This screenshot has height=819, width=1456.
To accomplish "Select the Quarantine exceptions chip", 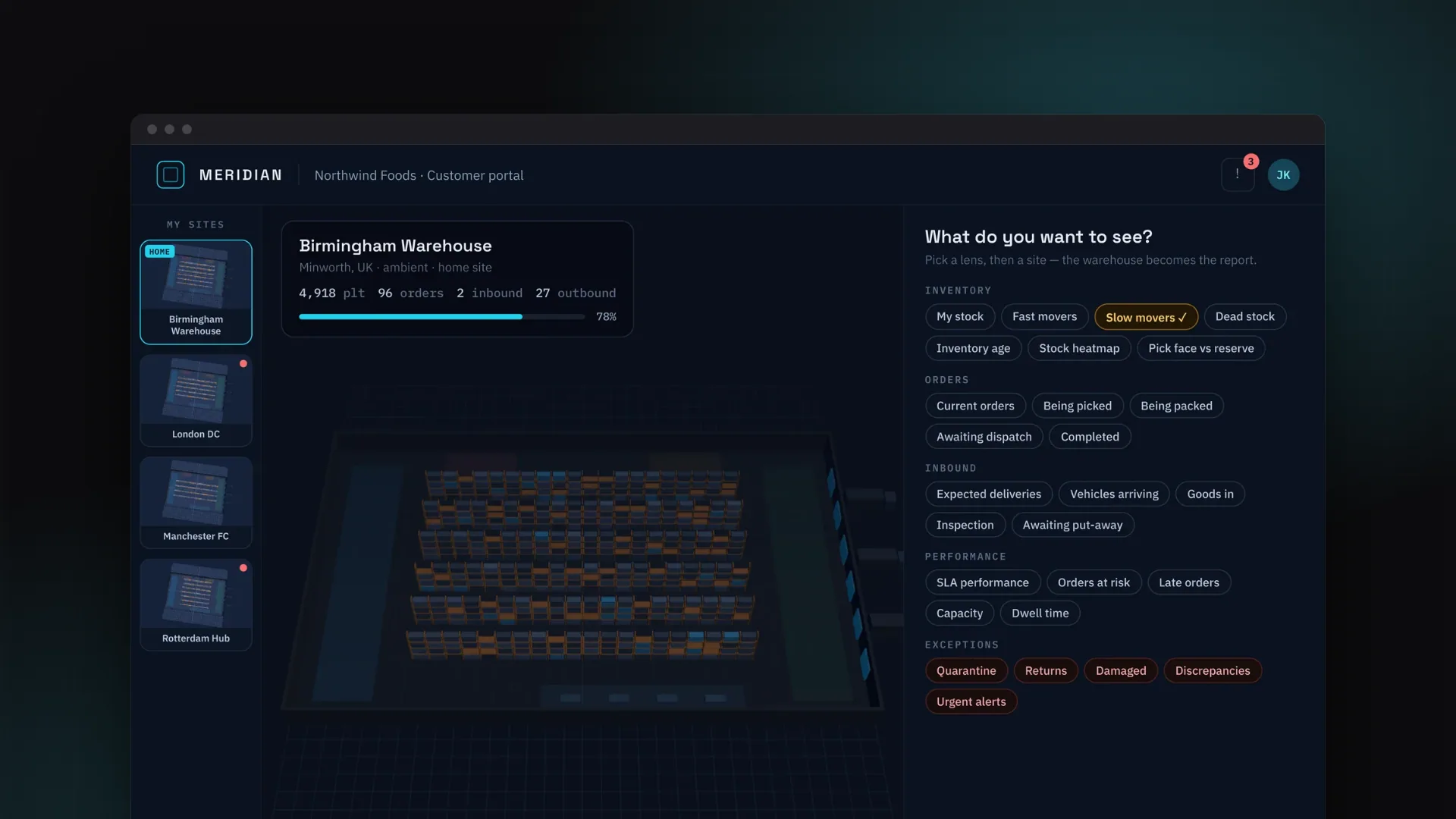I will tap(966, 671).
